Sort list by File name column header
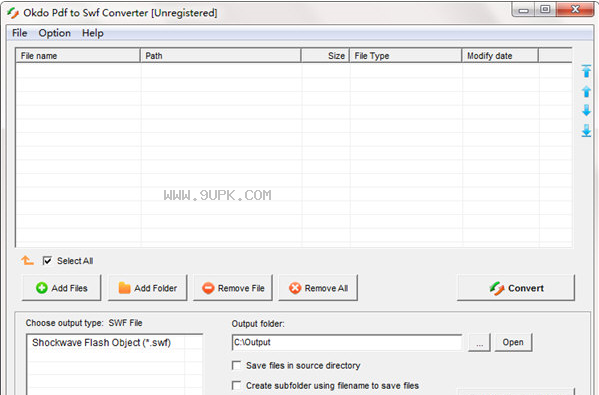The image size is (599, 395). [78, 56]
